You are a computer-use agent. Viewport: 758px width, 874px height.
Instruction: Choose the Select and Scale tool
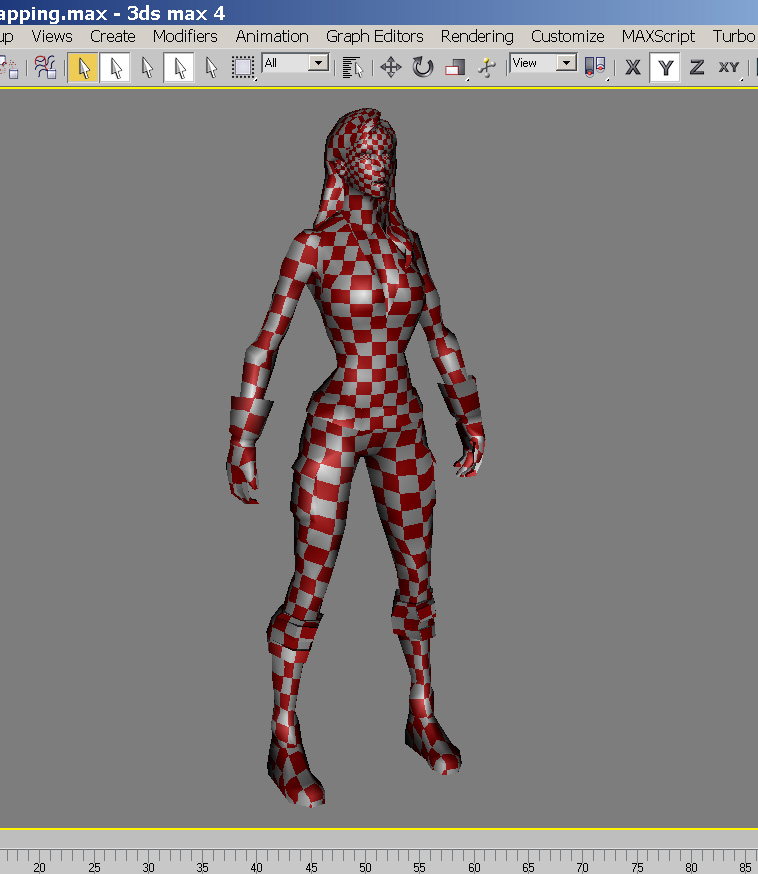point(455,68)
